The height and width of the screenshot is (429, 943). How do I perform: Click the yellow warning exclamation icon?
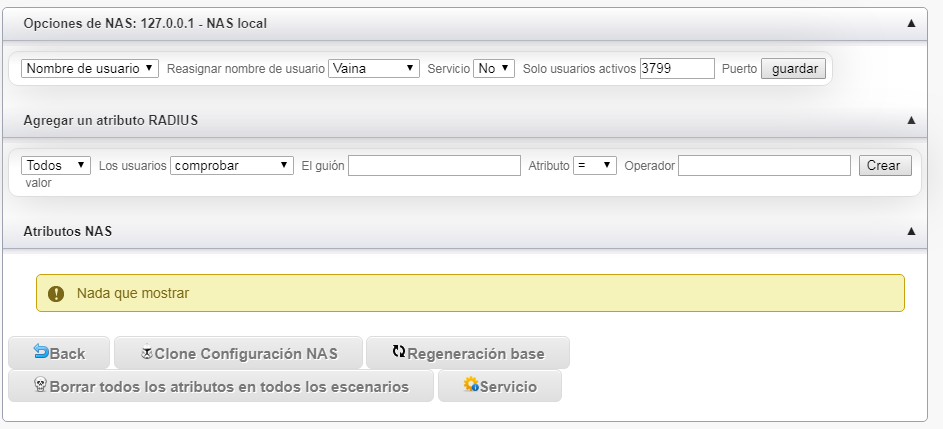click(x=56, y=294)
